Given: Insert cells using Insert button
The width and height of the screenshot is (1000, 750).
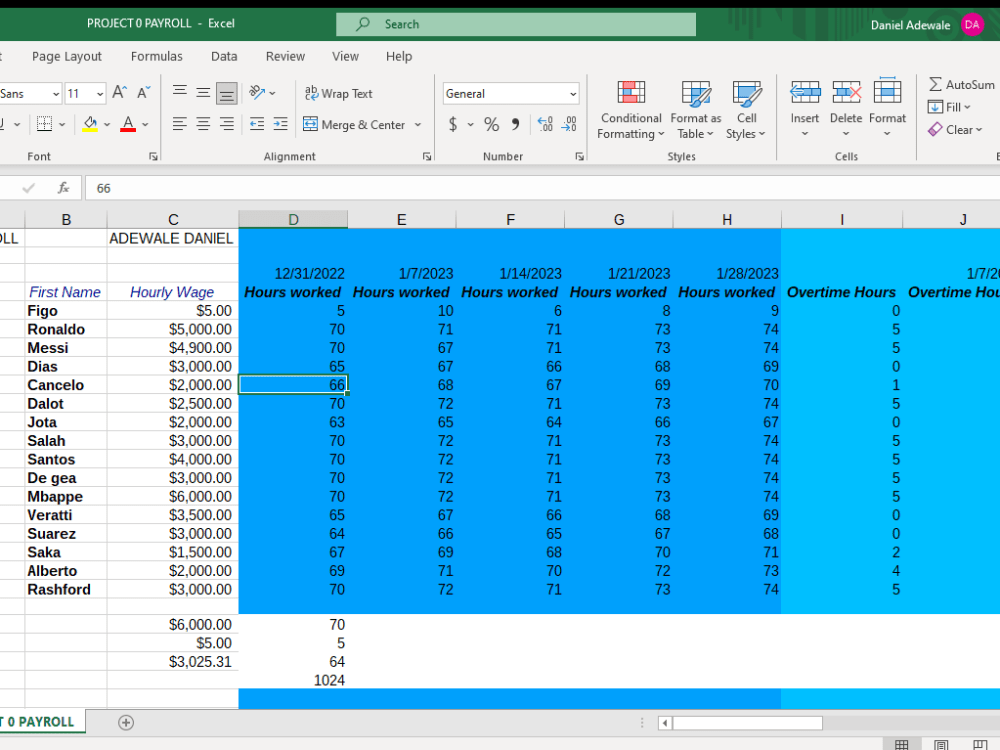Looking at the screenshot, I should pyautogui.click(x=805, y=110).
